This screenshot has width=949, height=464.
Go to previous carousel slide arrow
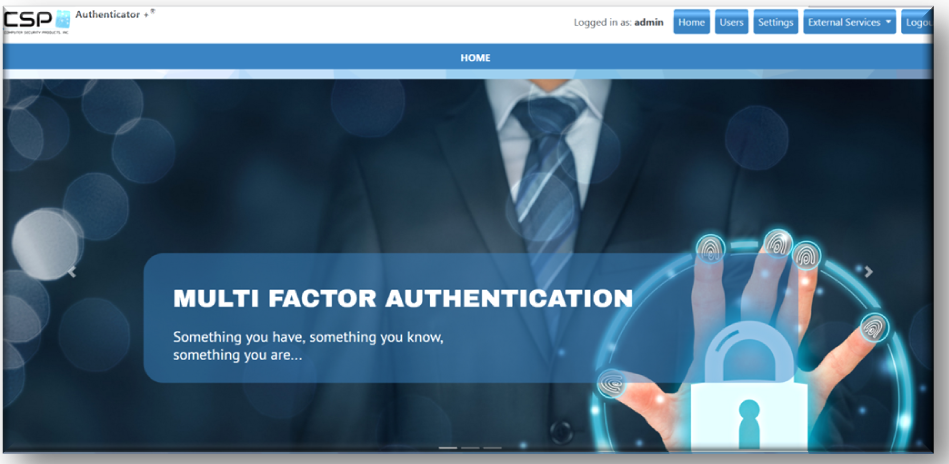pos(72,272)
